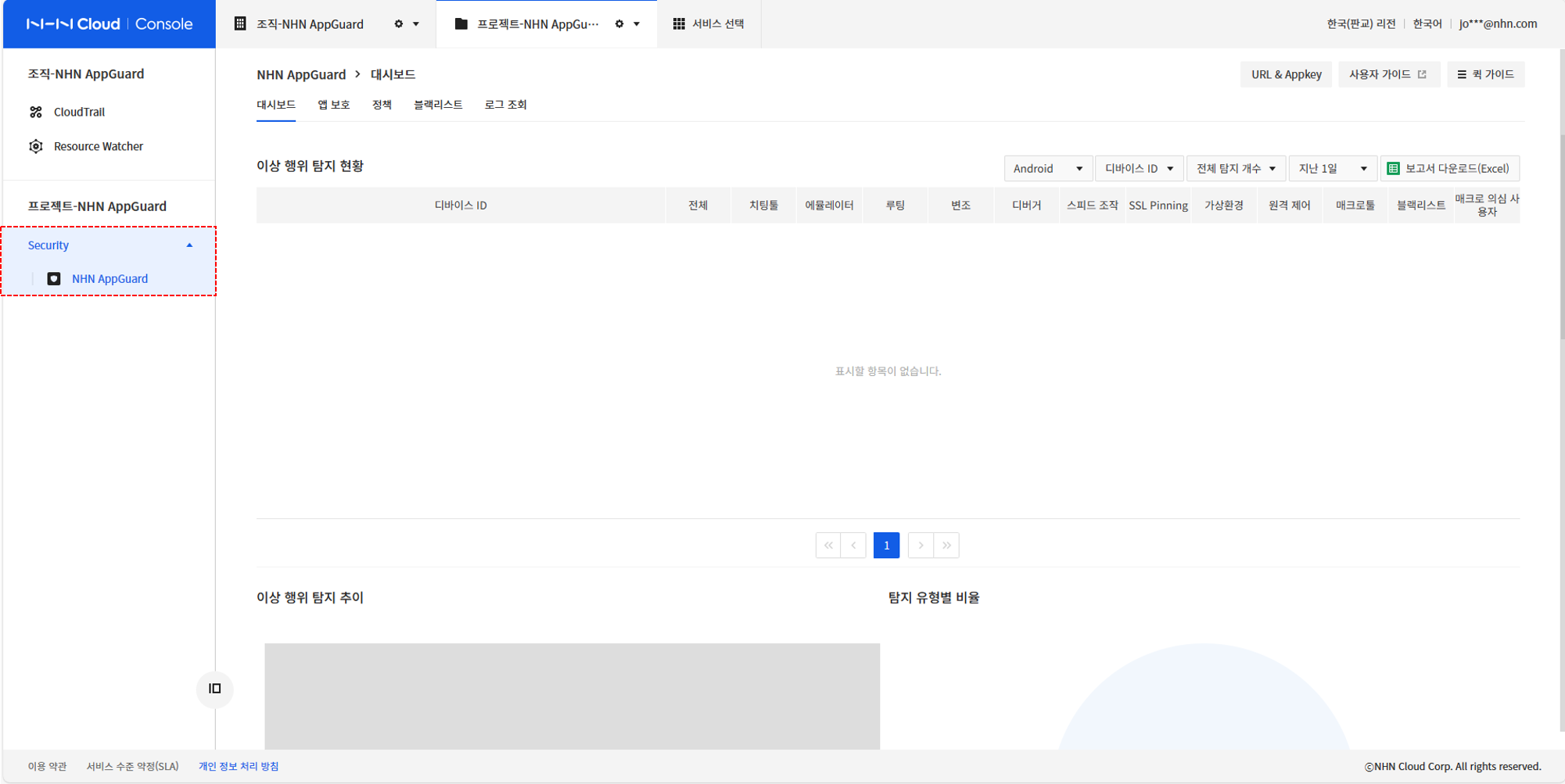Open 서비스 수준 약정(SLA) footer link

(x=132, y=767)
